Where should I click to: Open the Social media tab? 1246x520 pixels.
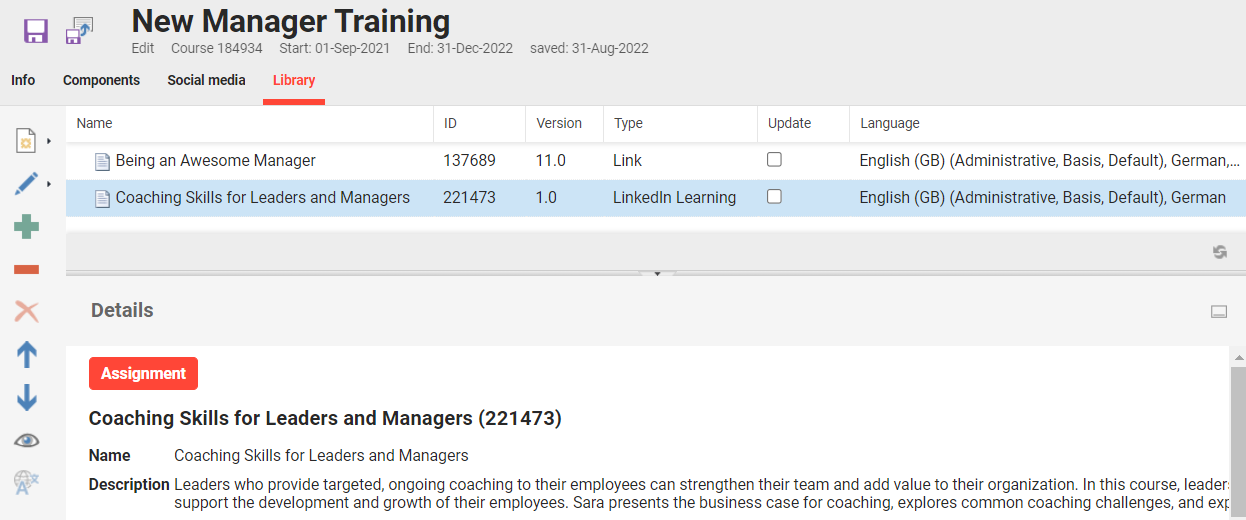(x=206, y=80)
